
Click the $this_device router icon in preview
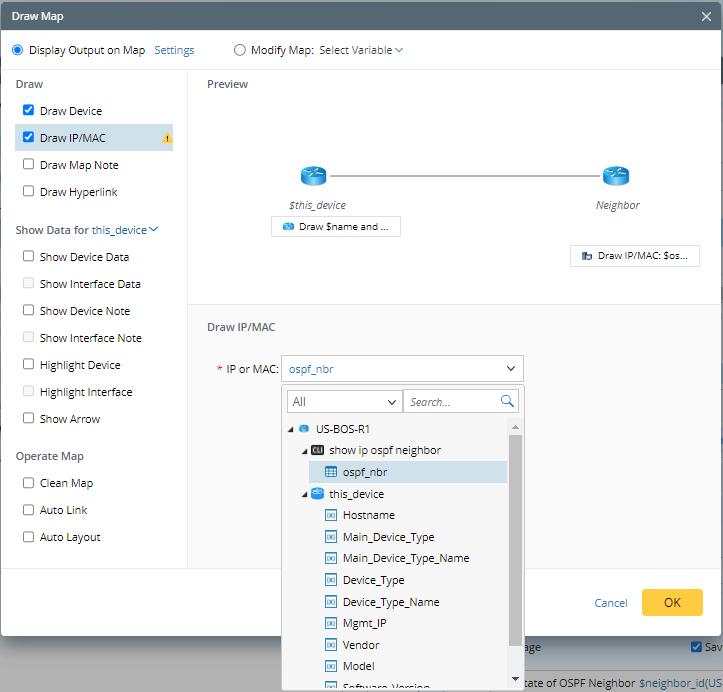click(x=313, y=177)
